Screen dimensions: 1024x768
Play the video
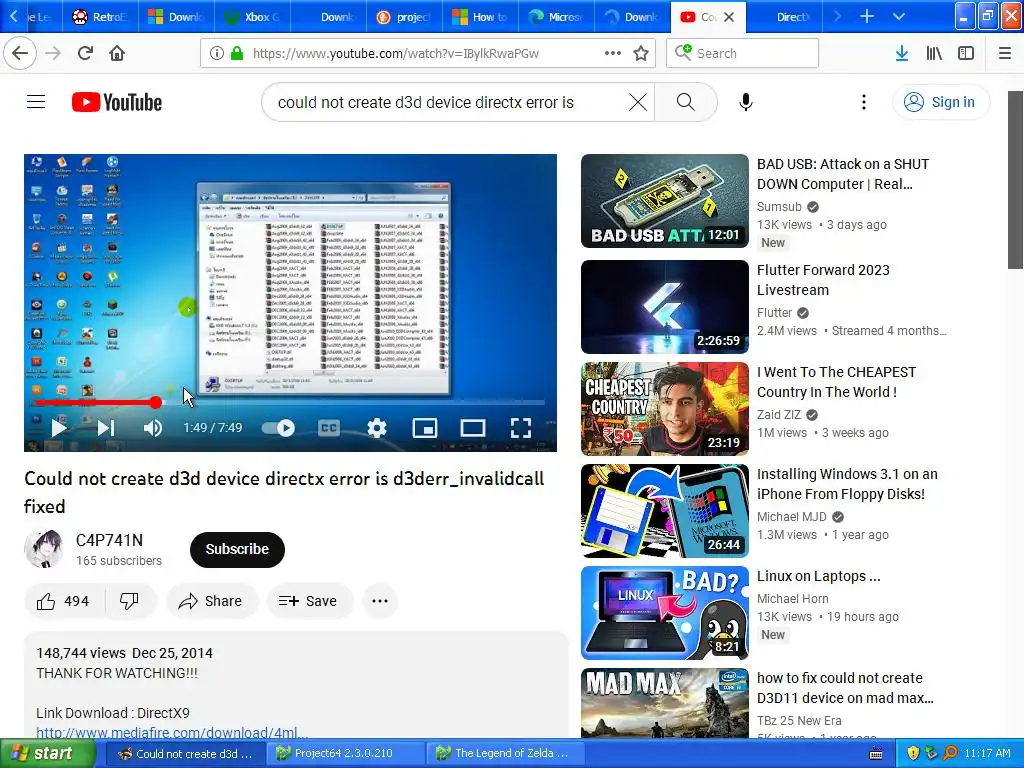pyautogui.click(x=59, y=428)
